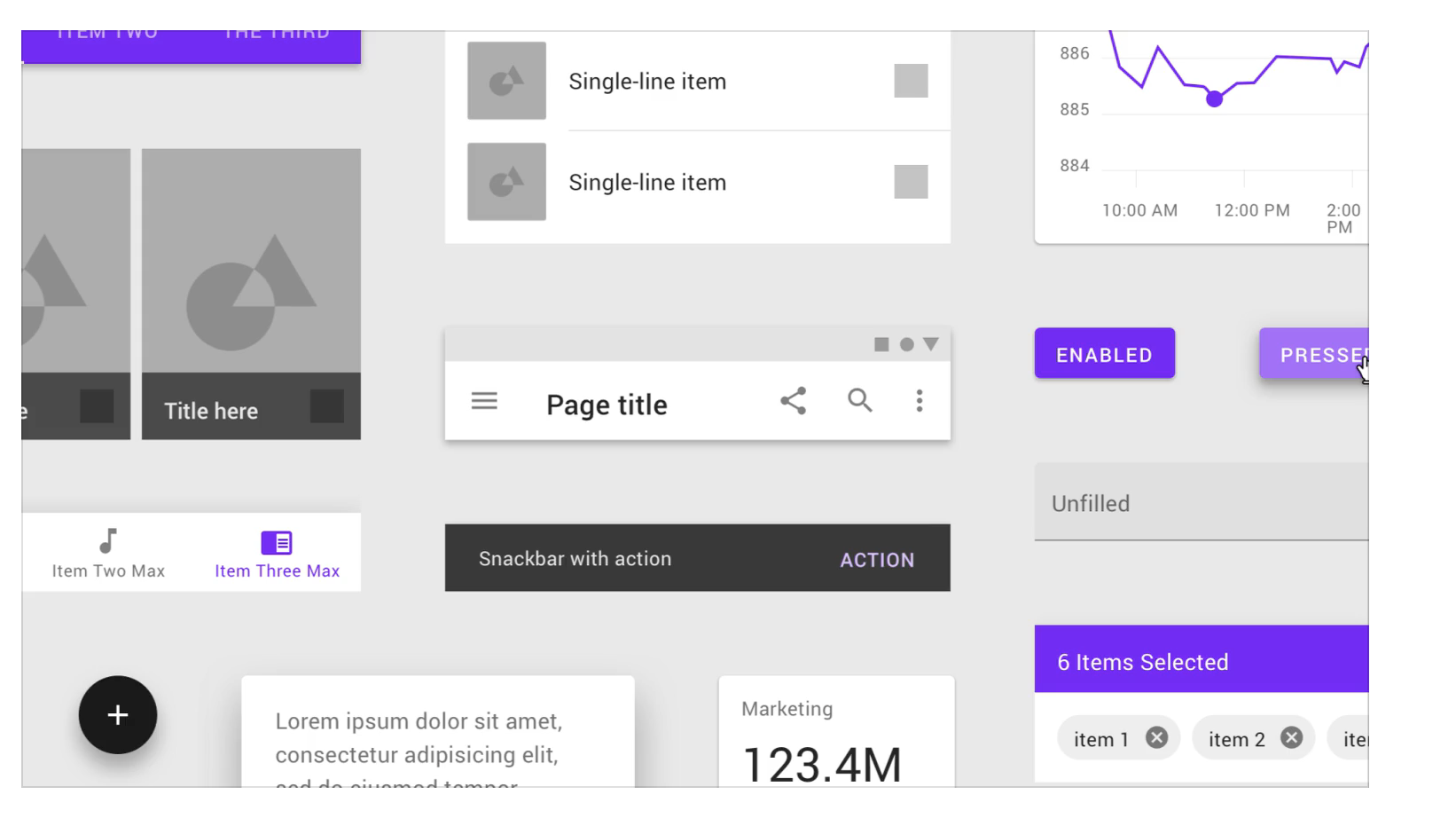This screenshot has height=834, width=1456.
Task: Click the first Single-line item label
Action: (647, 82)
